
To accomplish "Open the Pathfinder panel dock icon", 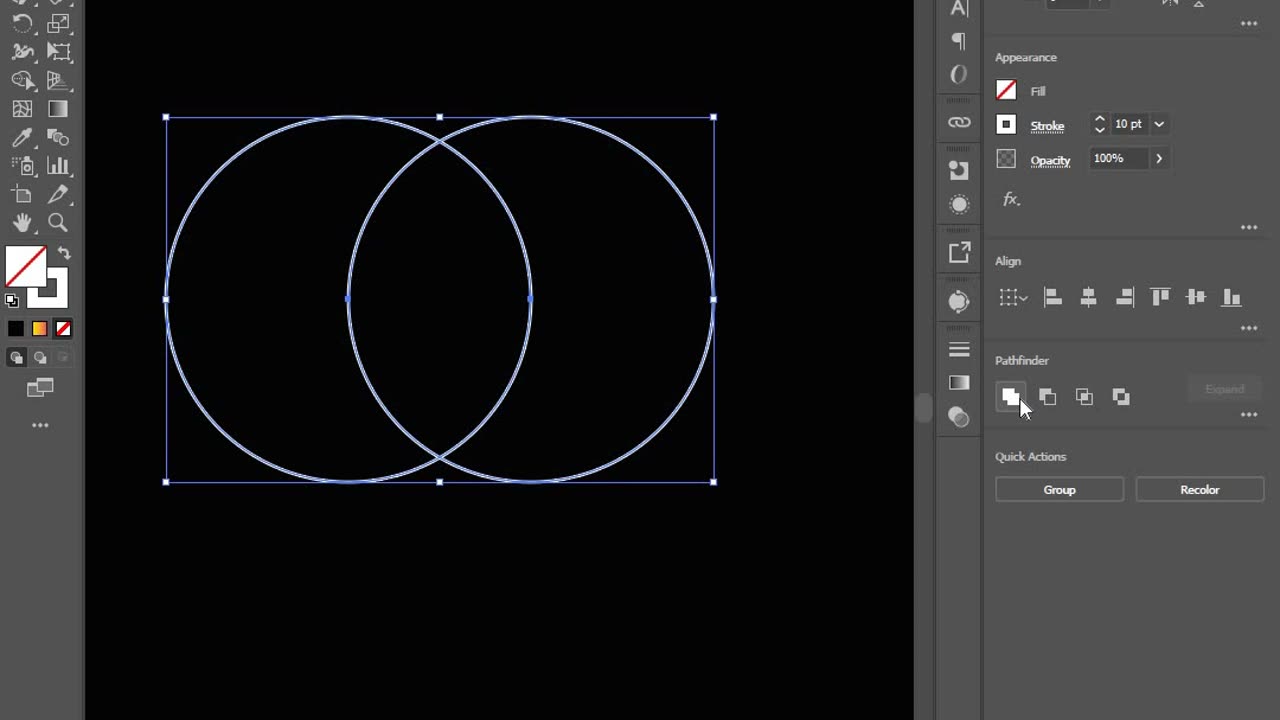I will coord(959,170).
